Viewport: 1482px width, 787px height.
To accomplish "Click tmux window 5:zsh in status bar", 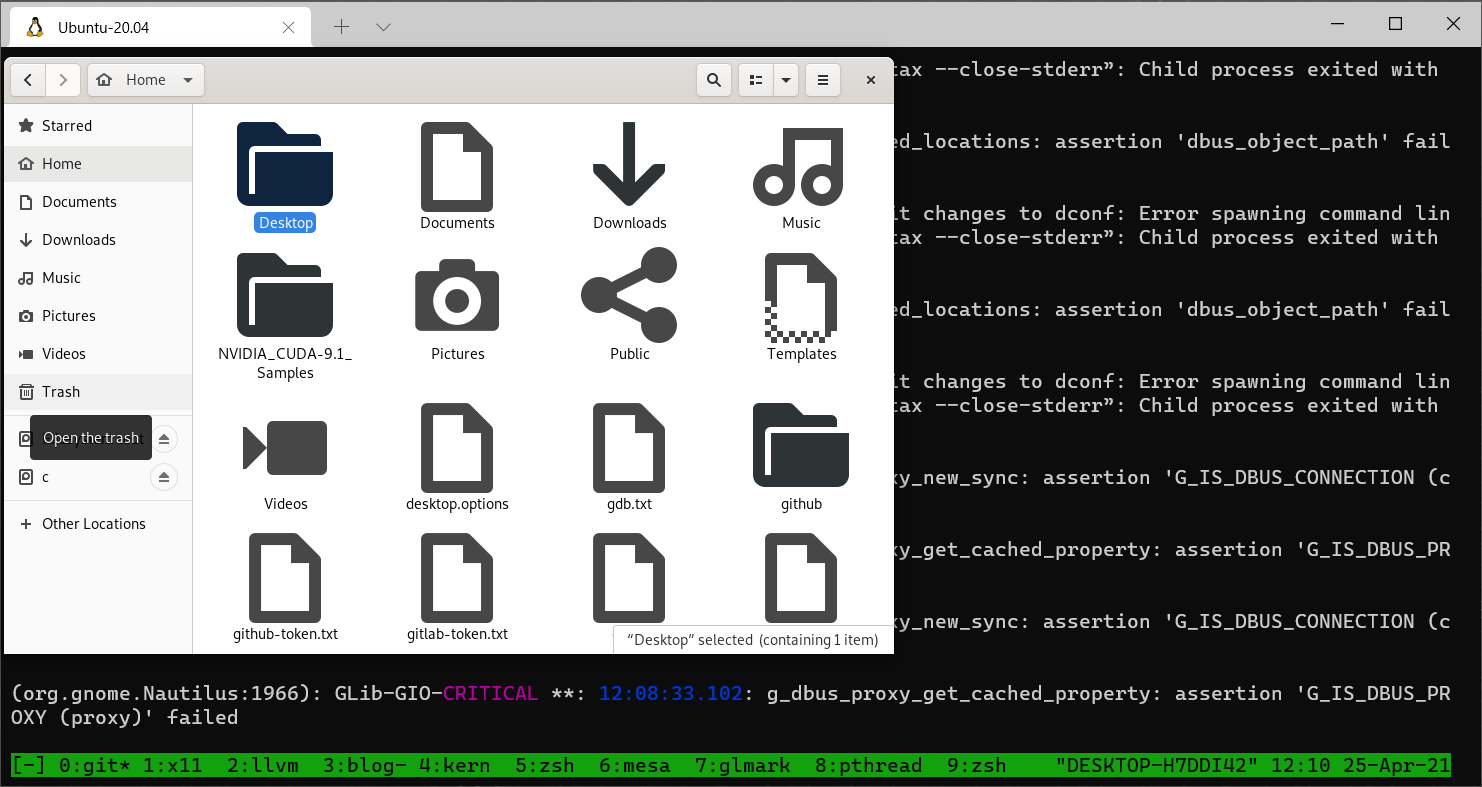I will click(545, 766).
